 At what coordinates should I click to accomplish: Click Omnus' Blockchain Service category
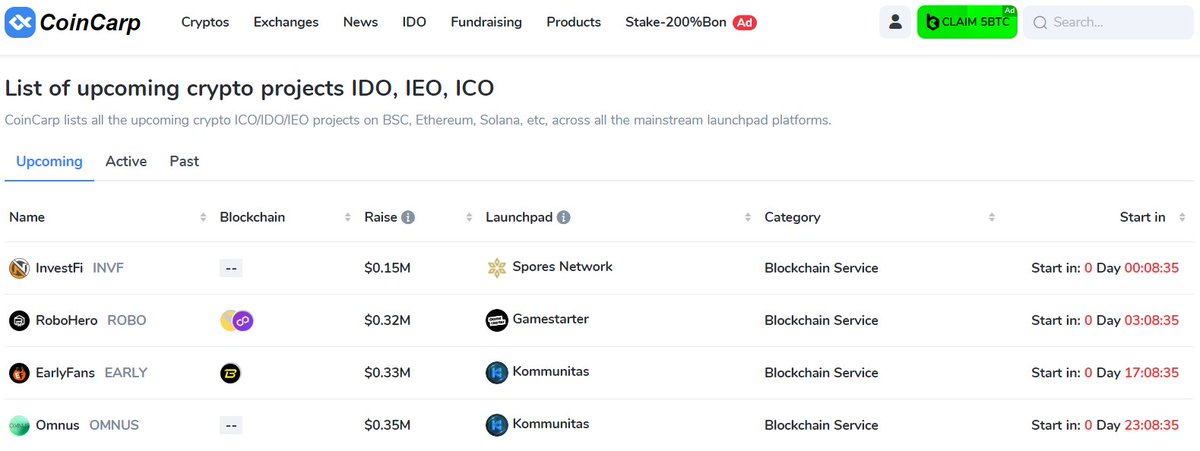tap(821, 425)
